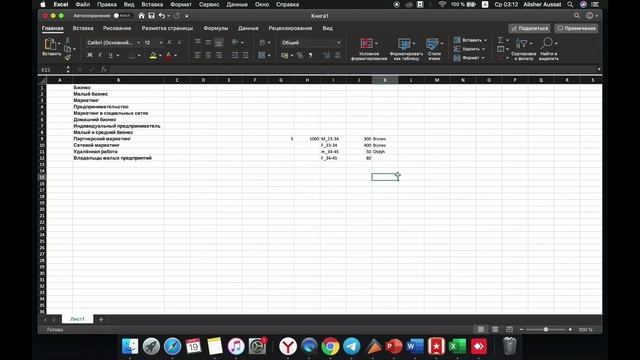Select the Лист1 sheet tab
The width and height of the screenshot is (640, 360).
[78, 319]
